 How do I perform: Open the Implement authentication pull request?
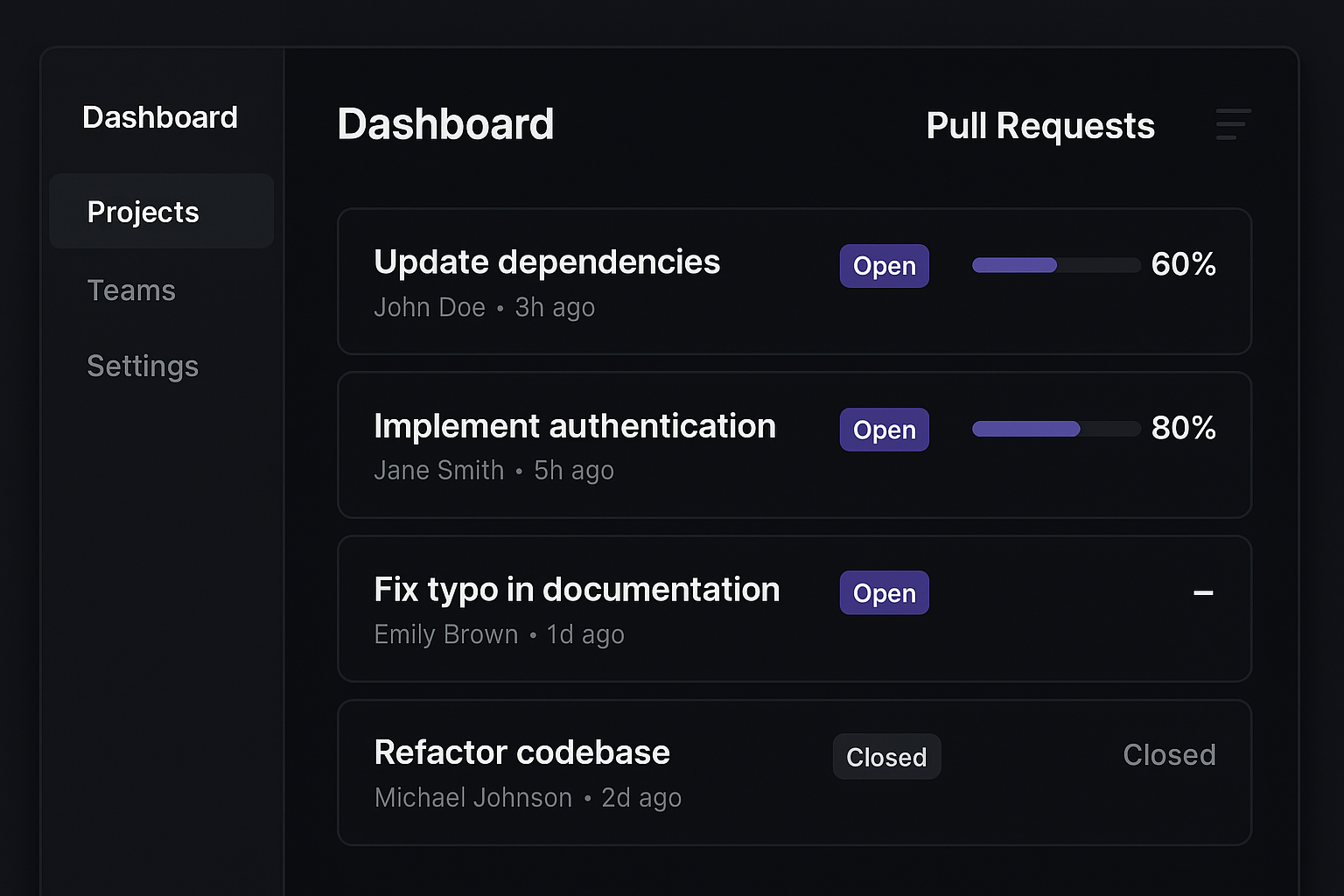[x=575, y=426]
